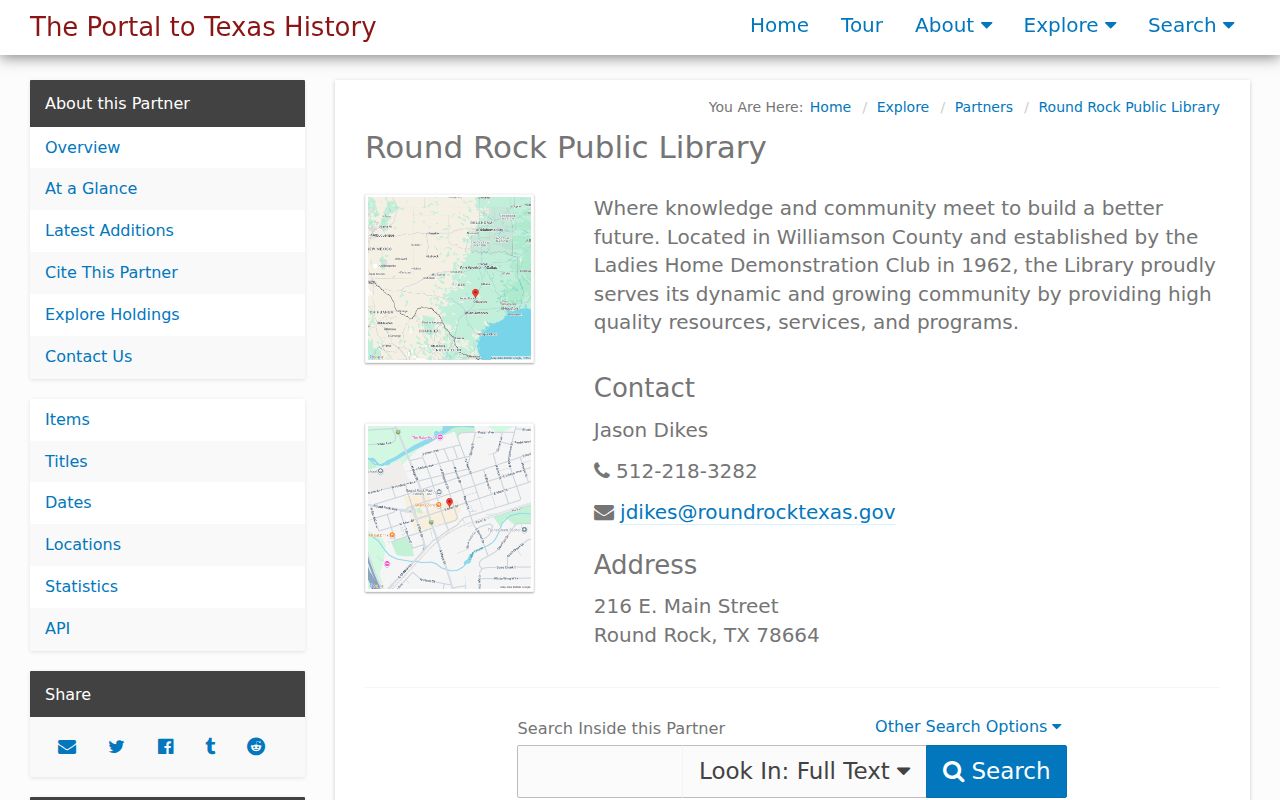Share on Reddit icon
The height and width of the screenshot is (800, 1280).
[x=256, y=747]
